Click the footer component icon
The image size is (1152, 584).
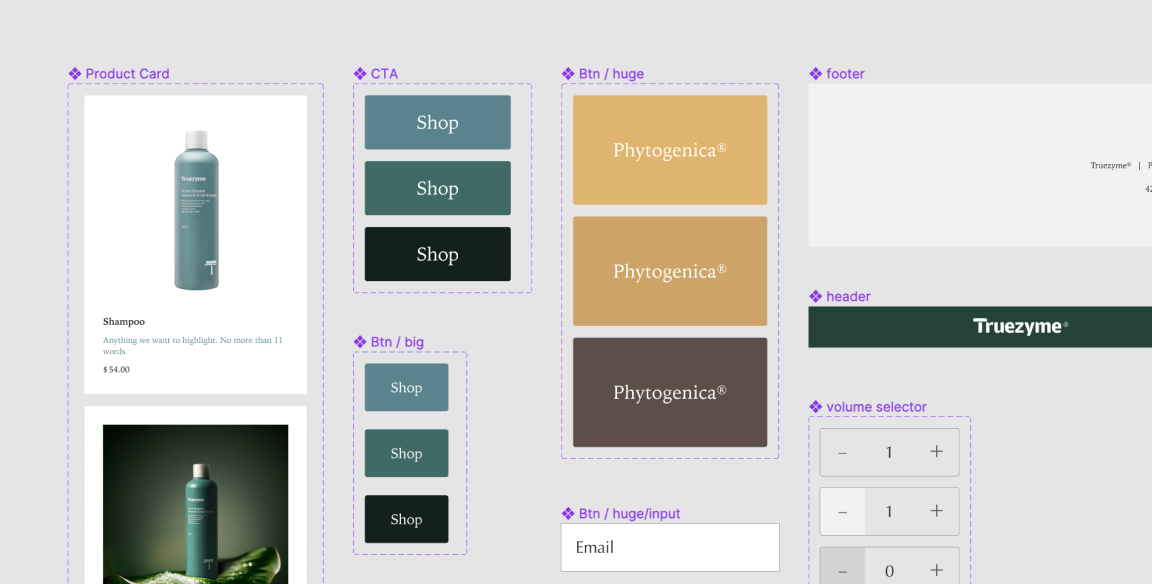[815, 73]
